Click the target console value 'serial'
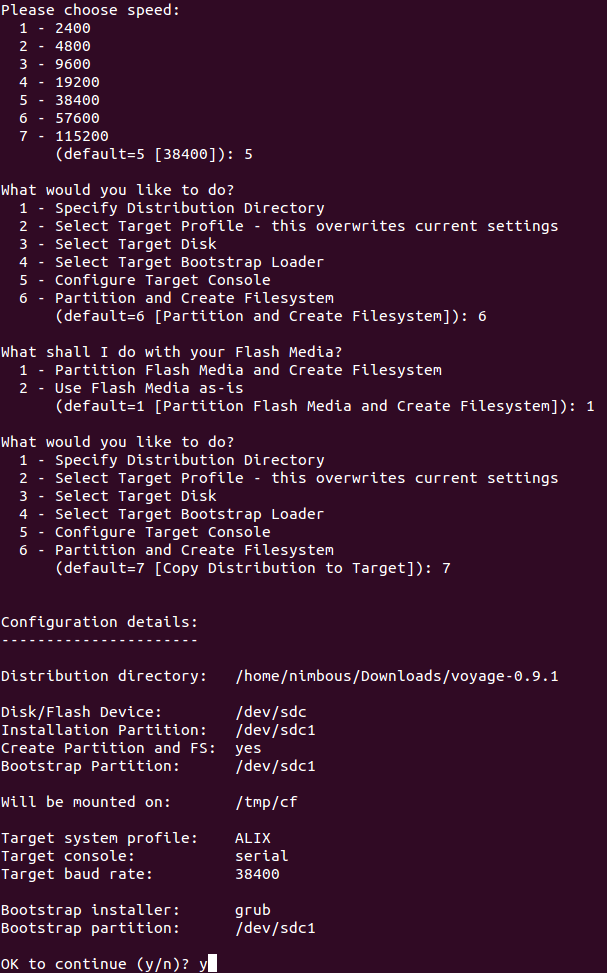Viewport: 607px width, 973px height. (262, 856)
